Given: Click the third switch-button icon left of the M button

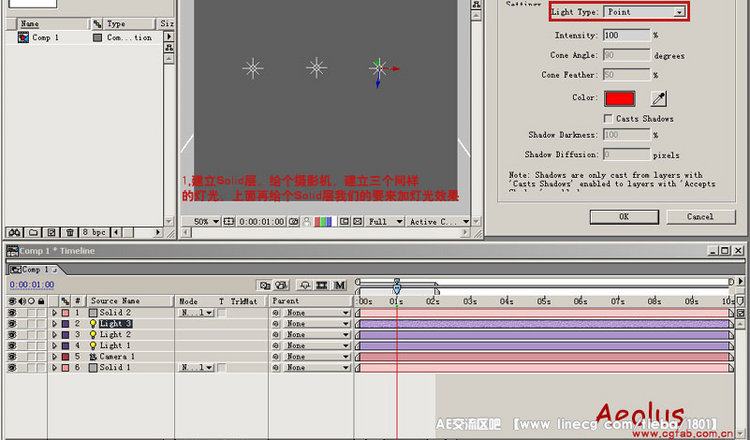Looking at the screenshot, I should (305, 286).
